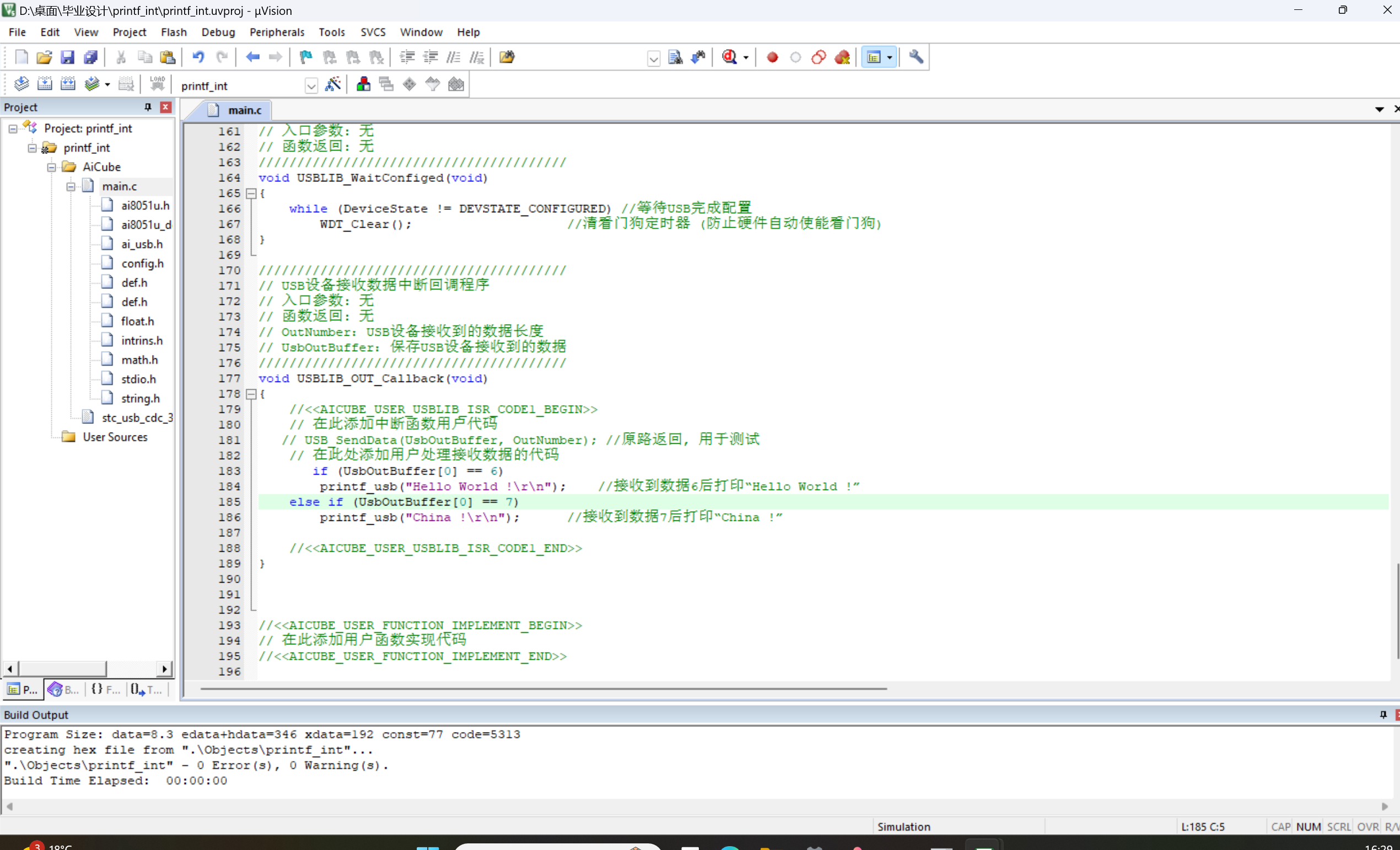Open the printf_int target dropdown
Viewport: 1400px width, 850px height.
(x=311, y=87)
